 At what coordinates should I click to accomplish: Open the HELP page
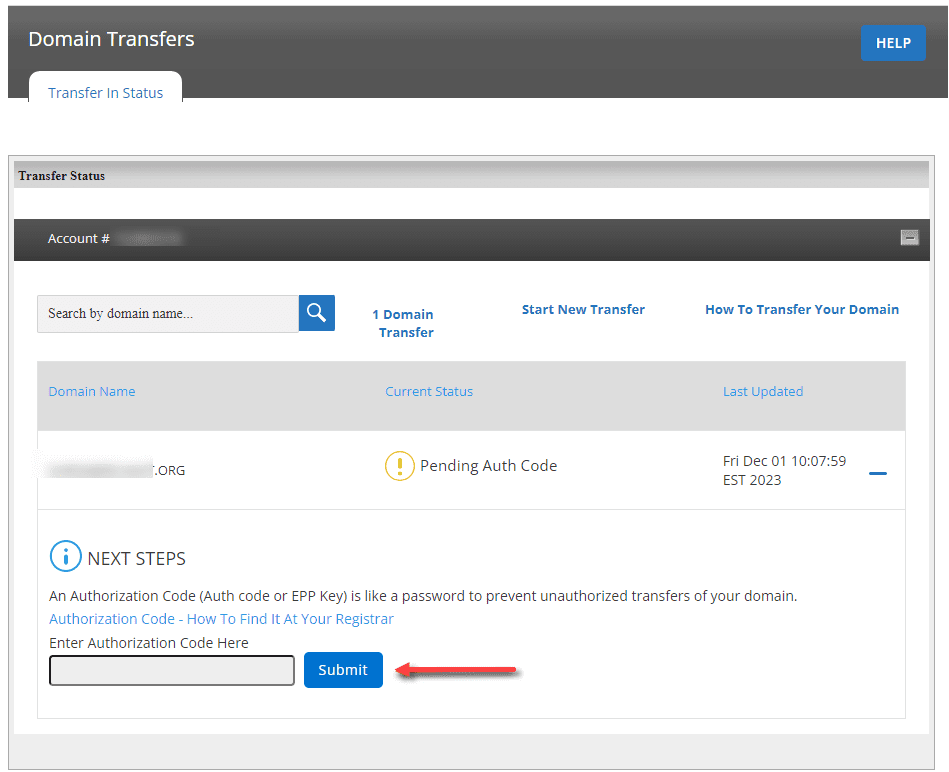(892, 43)
